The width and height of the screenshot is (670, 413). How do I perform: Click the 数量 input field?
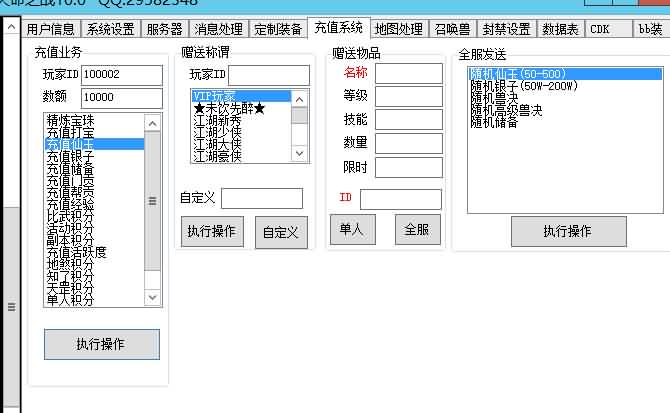click(x=409, y=144)
